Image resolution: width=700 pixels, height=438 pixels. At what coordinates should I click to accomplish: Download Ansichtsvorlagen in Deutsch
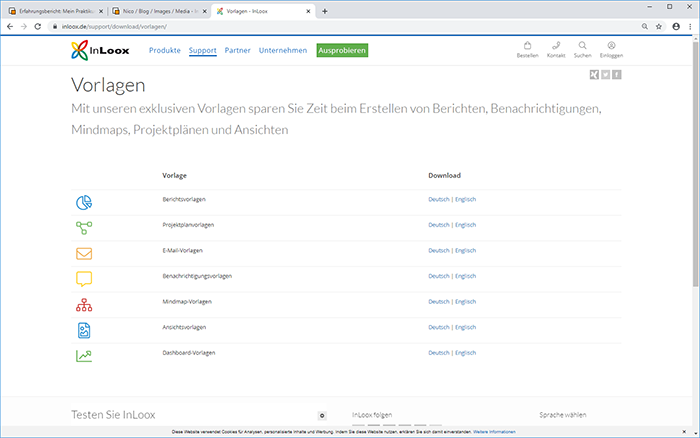pyautogui.click(x=439, y=327)
